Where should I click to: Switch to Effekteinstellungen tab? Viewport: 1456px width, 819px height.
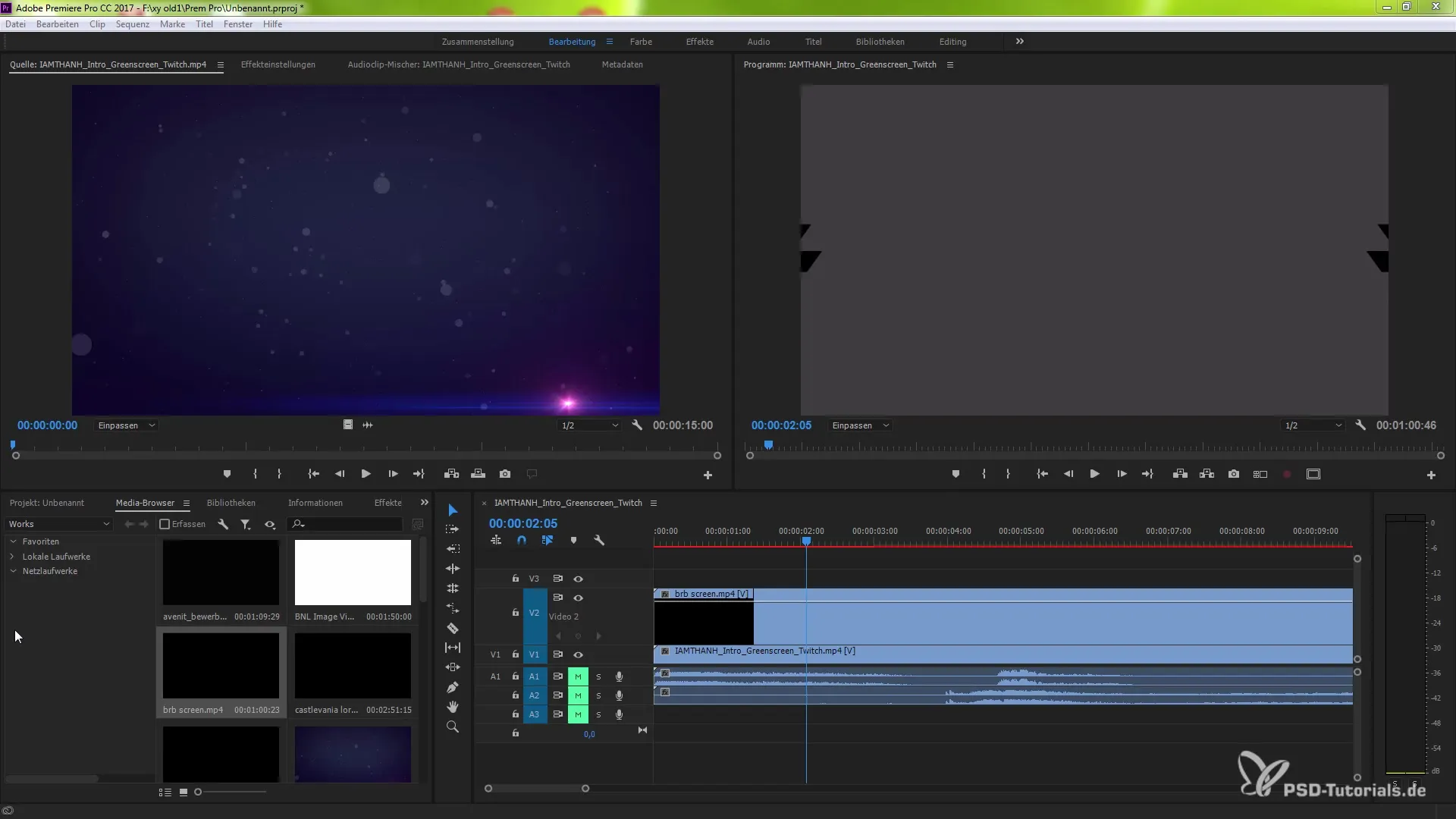(x=278, y=64)
